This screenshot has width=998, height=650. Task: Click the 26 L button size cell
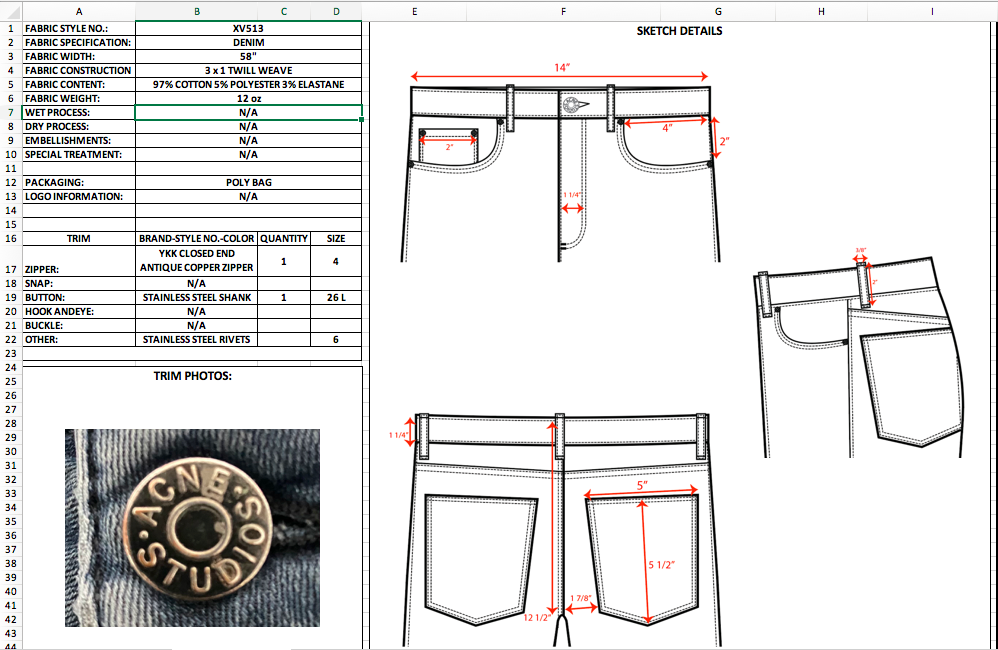(x=336, y=298)
